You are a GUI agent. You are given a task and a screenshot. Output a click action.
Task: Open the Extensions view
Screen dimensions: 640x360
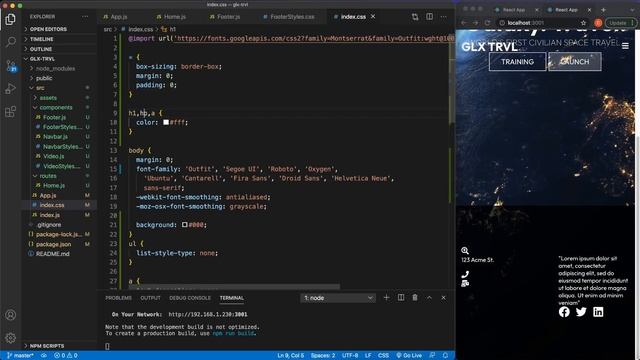point(11,111)
